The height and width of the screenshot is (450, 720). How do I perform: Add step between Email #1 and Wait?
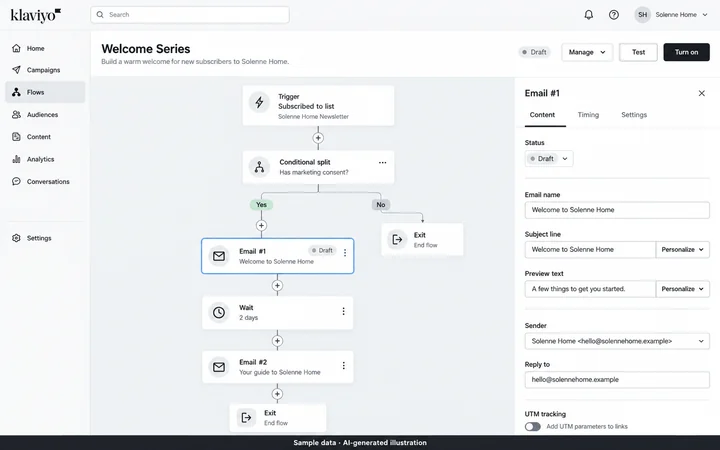coord(277,286)
